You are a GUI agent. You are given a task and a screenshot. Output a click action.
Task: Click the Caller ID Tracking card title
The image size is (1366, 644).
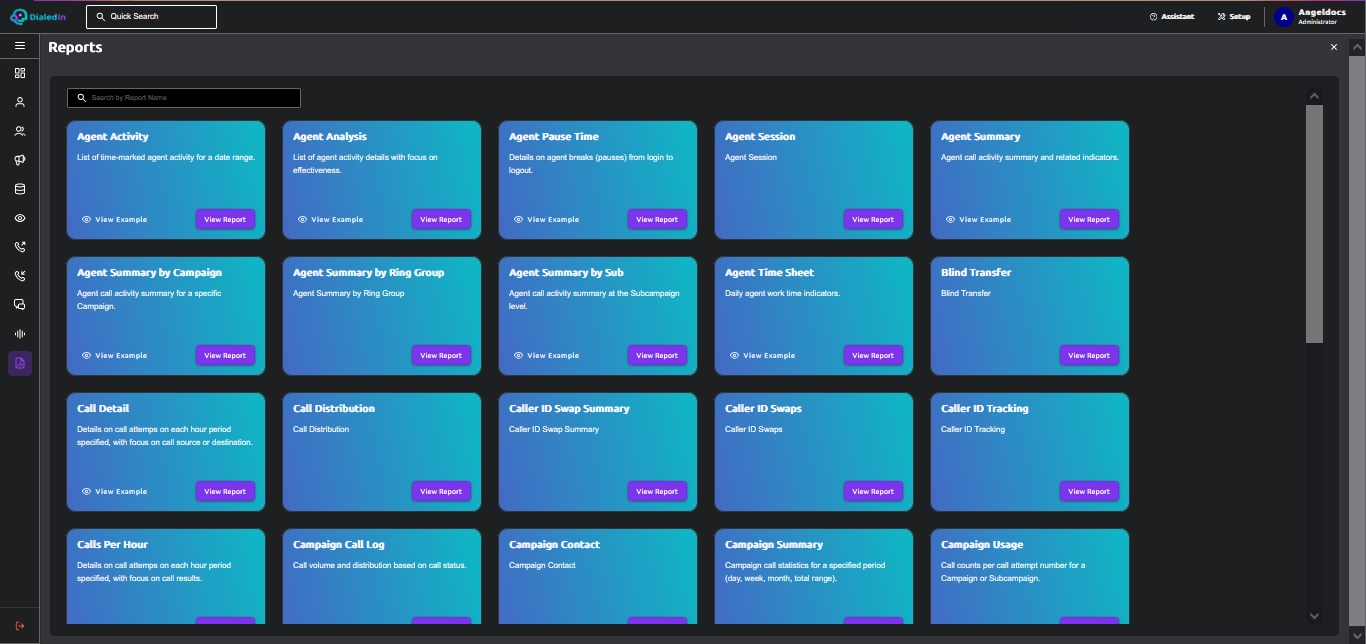coord(985,409)
